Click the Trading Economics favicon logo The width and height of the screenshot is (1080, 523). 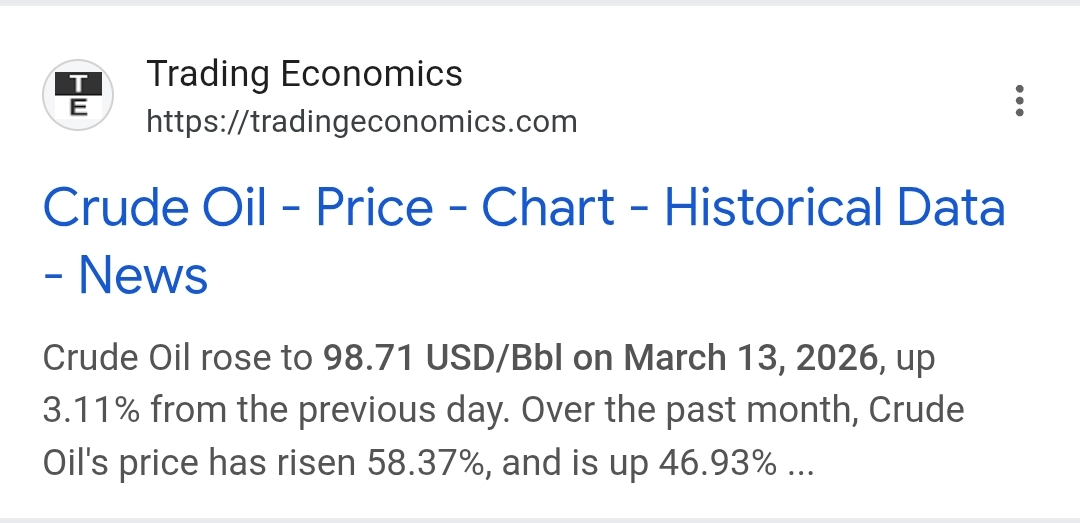pyautogui.click(x=77, y=97)
